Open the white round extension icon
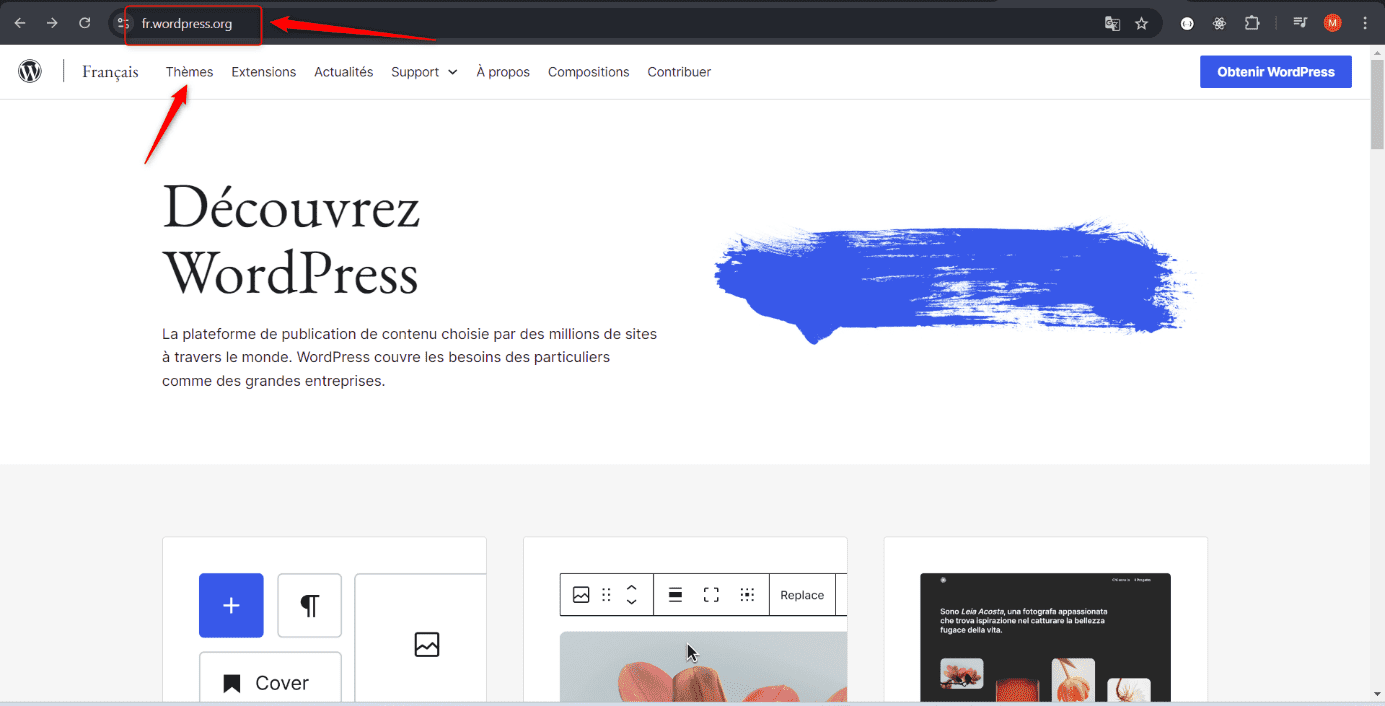The height and width of the screenshot is (706, 1385). [1187, 23]
